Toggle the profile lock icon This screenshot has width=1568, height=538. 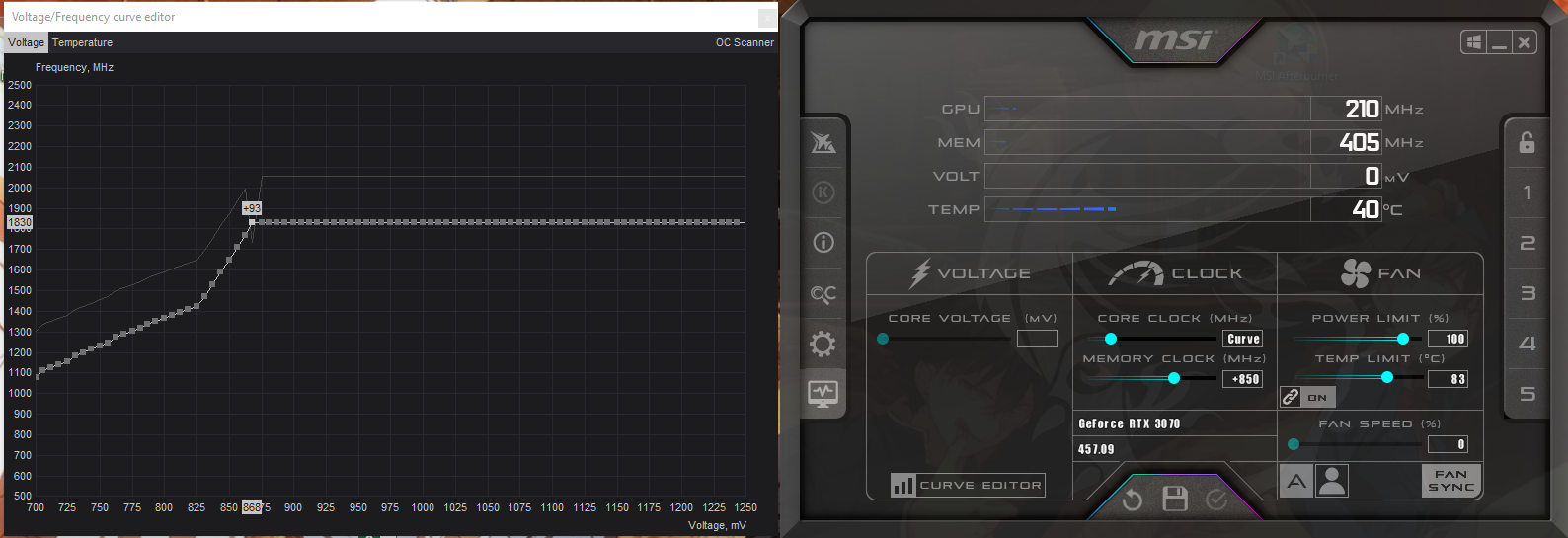click(x=1527, y=142)
